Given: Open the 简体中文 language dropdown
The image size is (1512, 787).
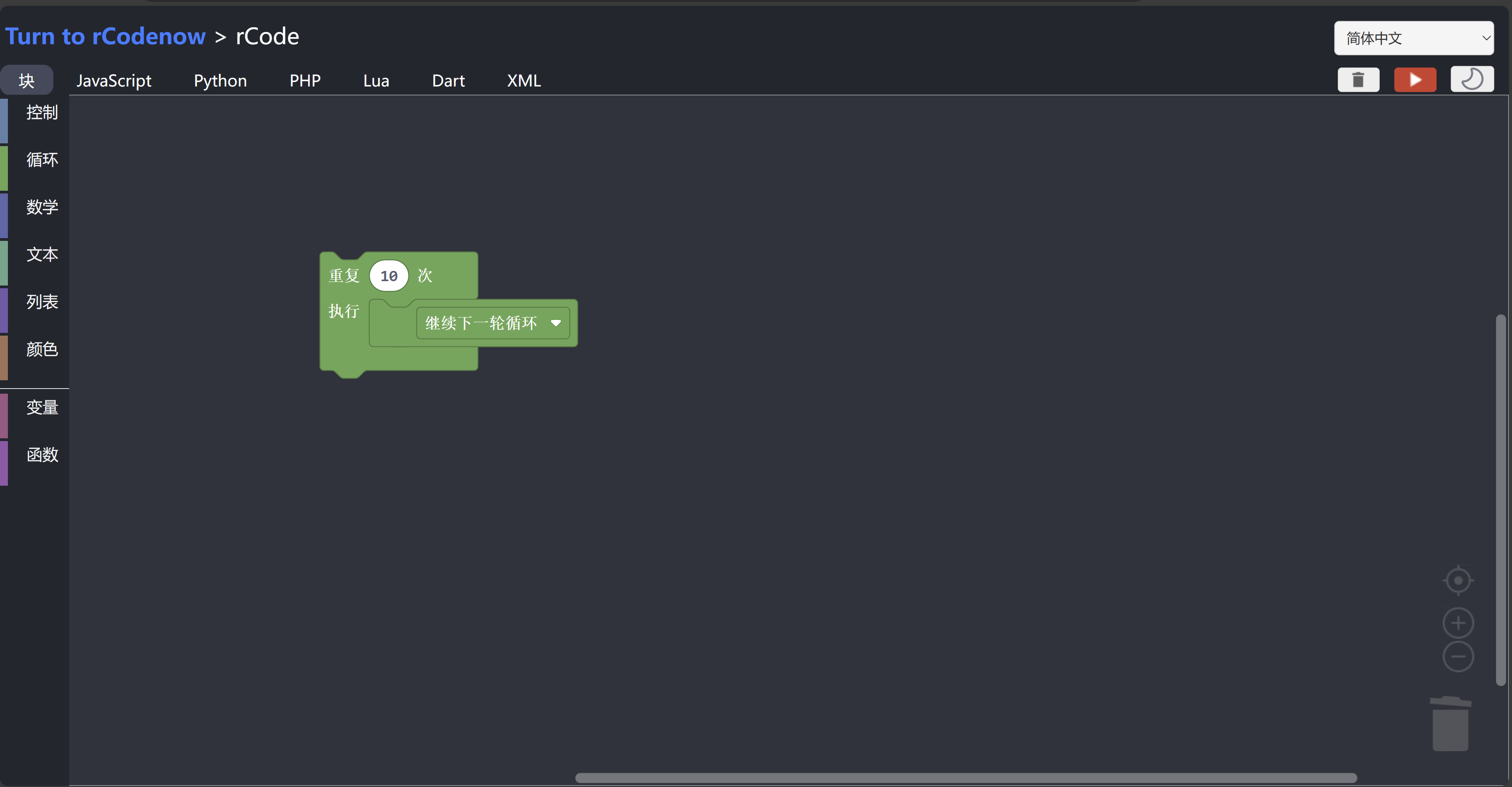Looking at the screenshot, I should (1413, 38).
